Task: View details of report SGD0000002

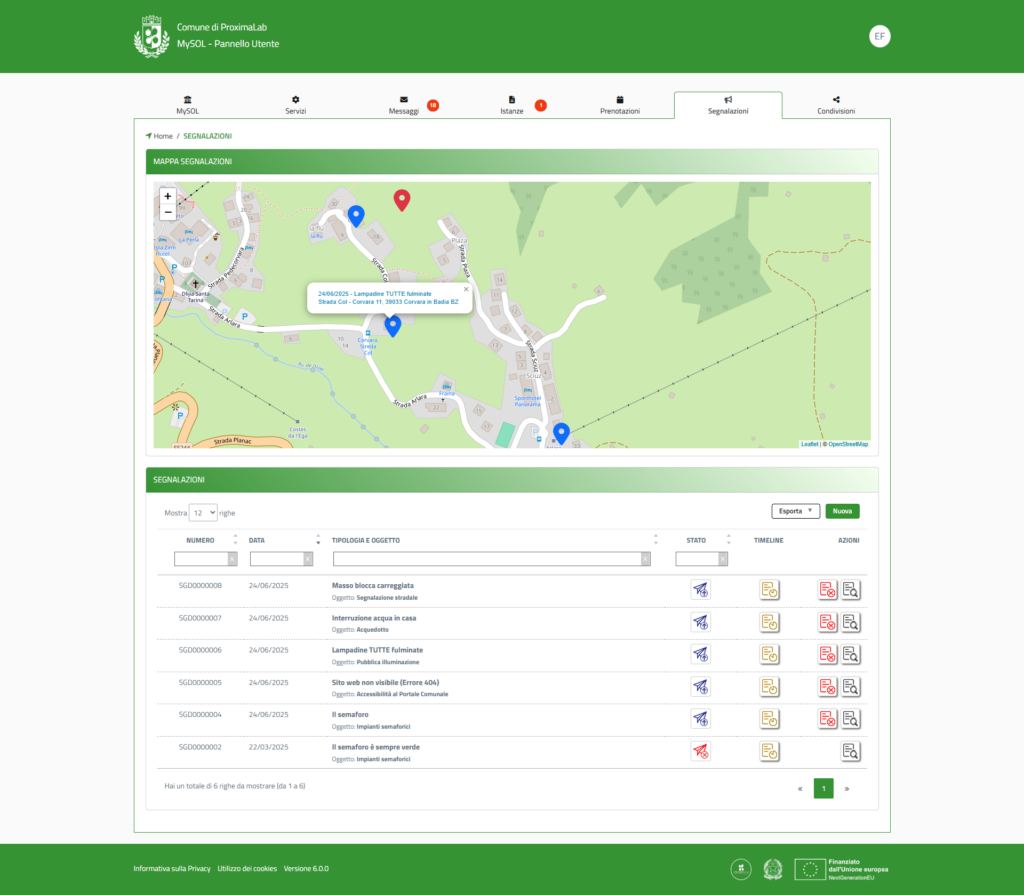Action: [x=850, y=751]
